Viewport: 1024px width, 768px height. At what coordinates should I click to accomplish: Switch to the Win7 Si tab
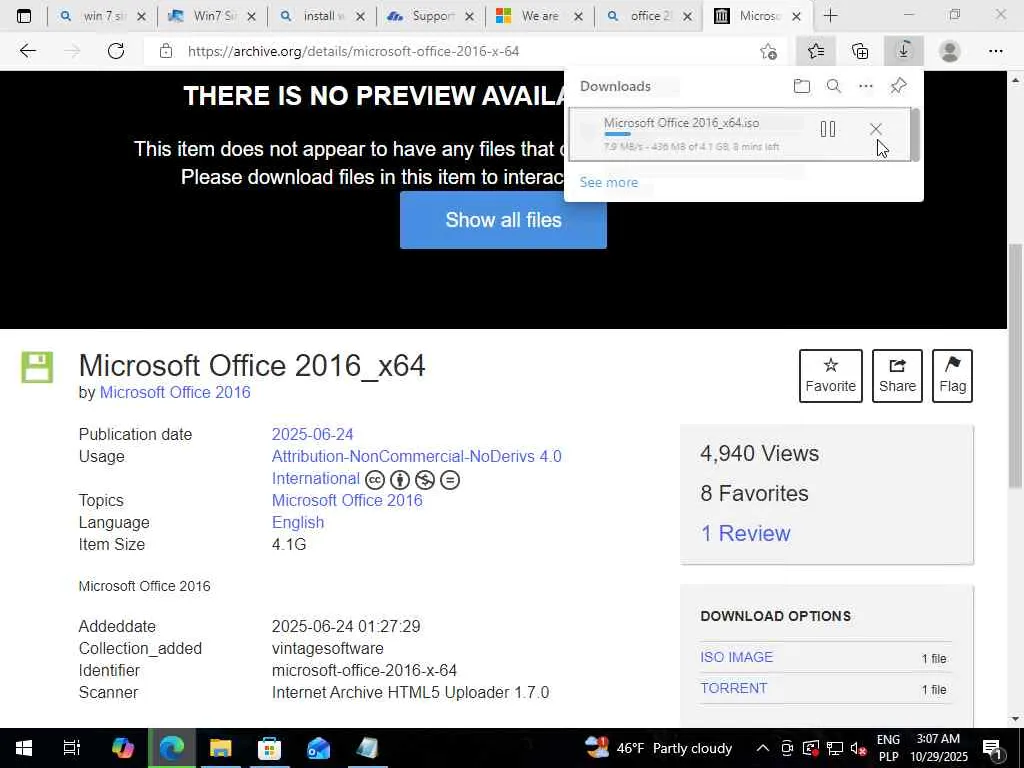point(212,16)
